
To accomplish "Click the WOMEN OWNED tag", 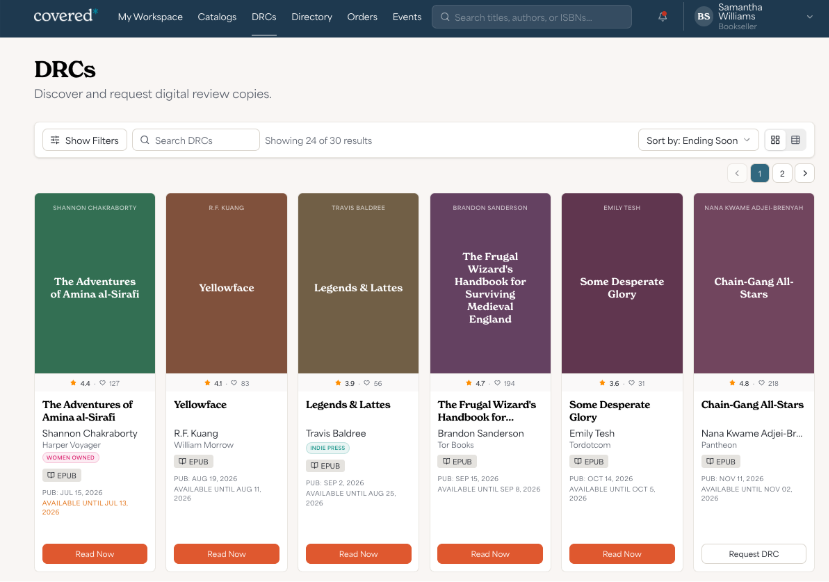I will click(x=70, y=458).
